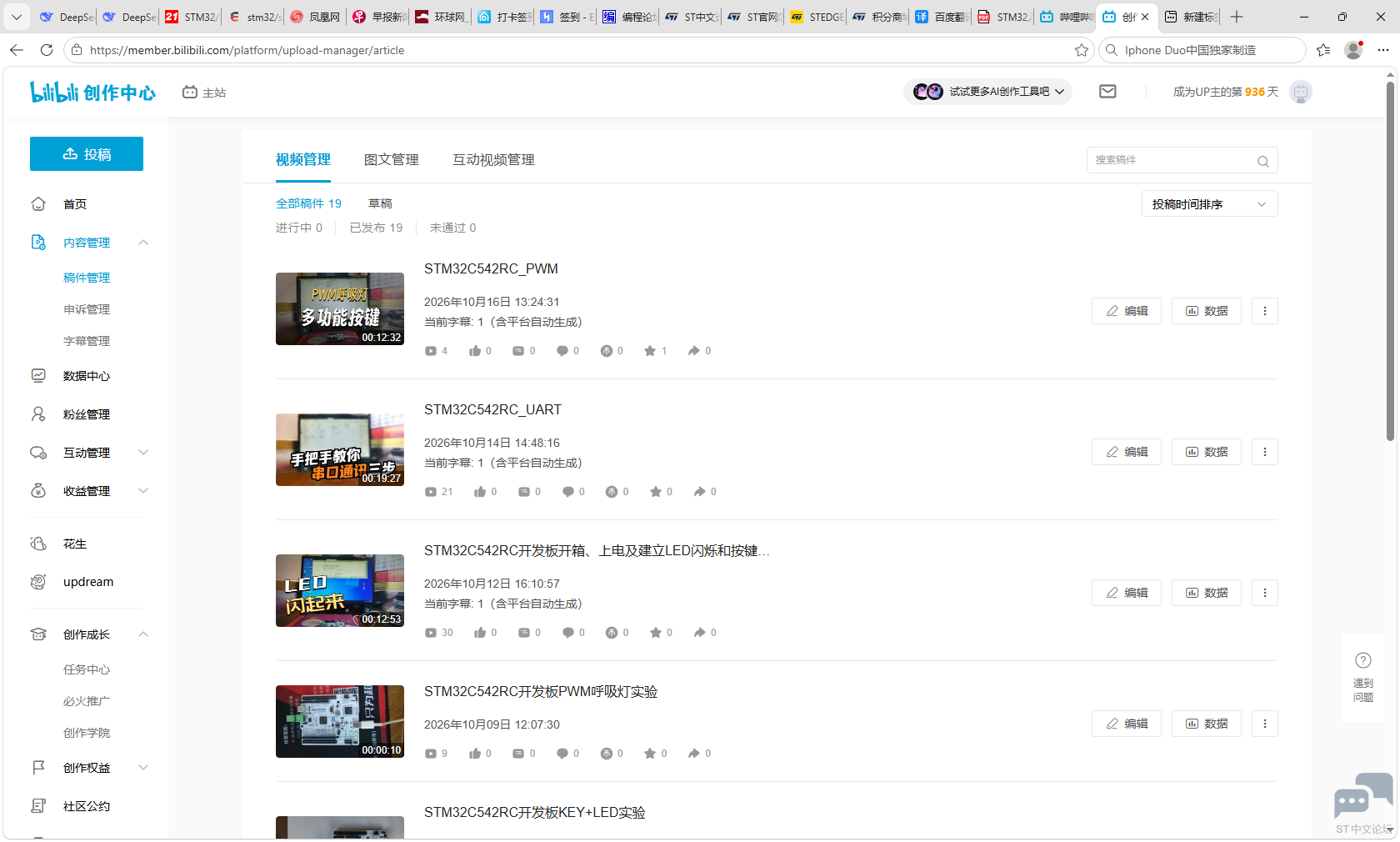The image size is (1400, 842).
Task: Click 数据 for STM32C542RC_UART video
Action: 1207,452
